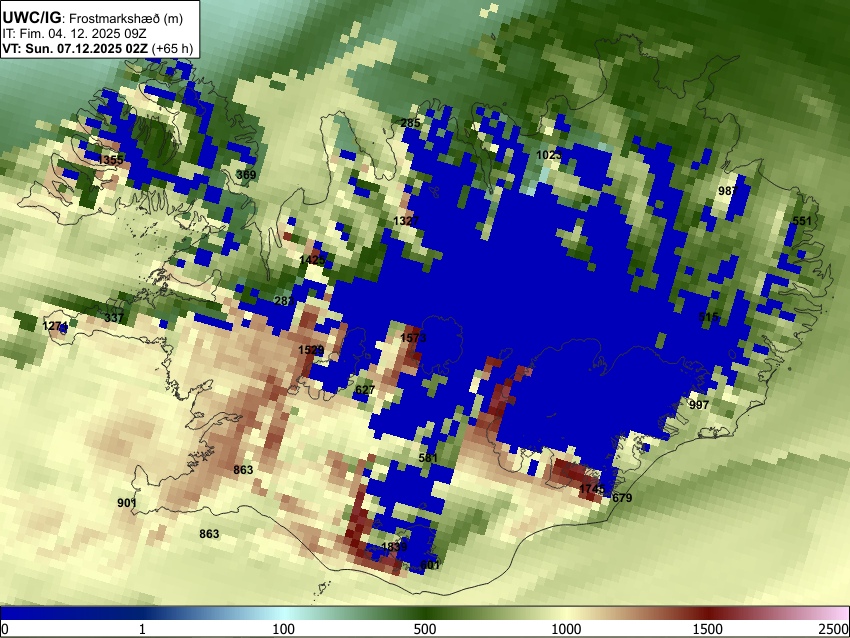This screenshot has height=638, width=850.
Task: Click the map value label 901
Action: point(127,503)
